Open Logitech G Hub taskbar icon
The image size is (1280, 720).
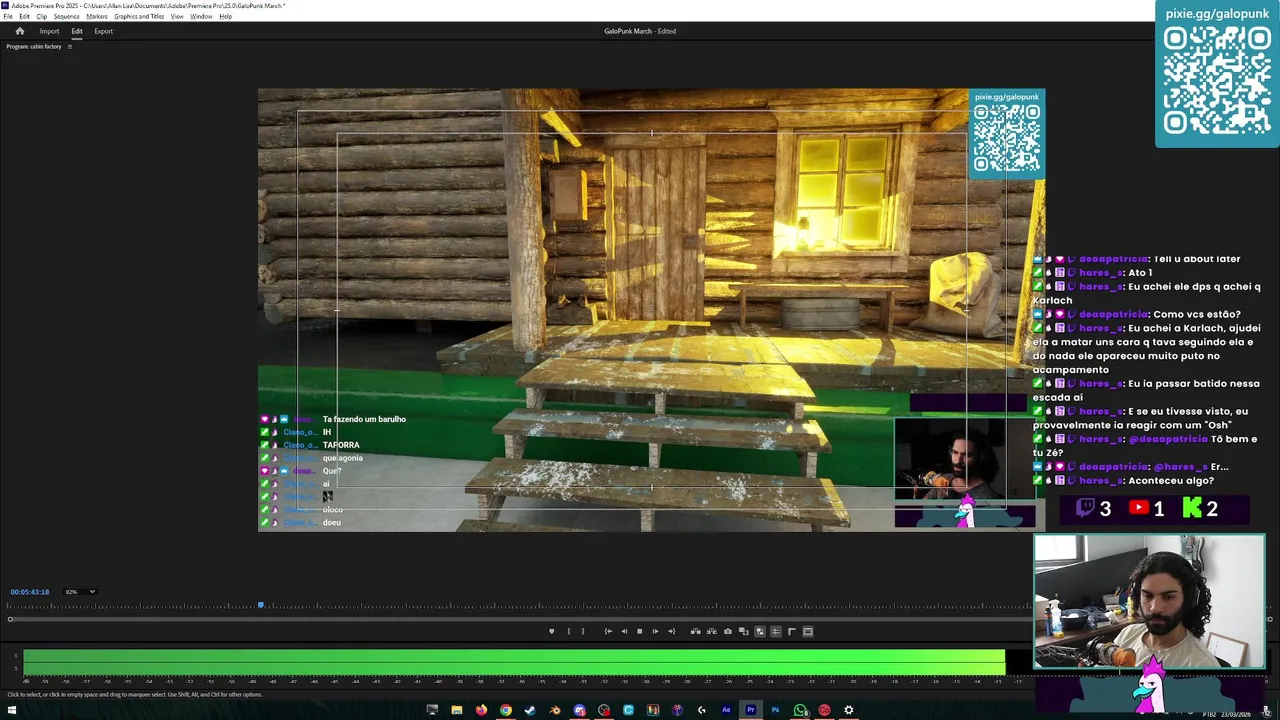coord(702,710)
